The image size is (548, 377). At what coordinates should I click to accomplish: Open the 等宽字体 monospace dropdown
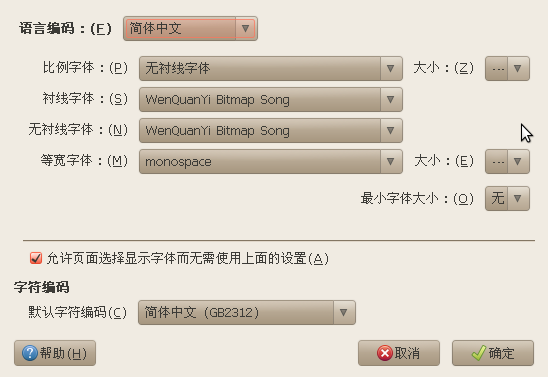(271, 162)
